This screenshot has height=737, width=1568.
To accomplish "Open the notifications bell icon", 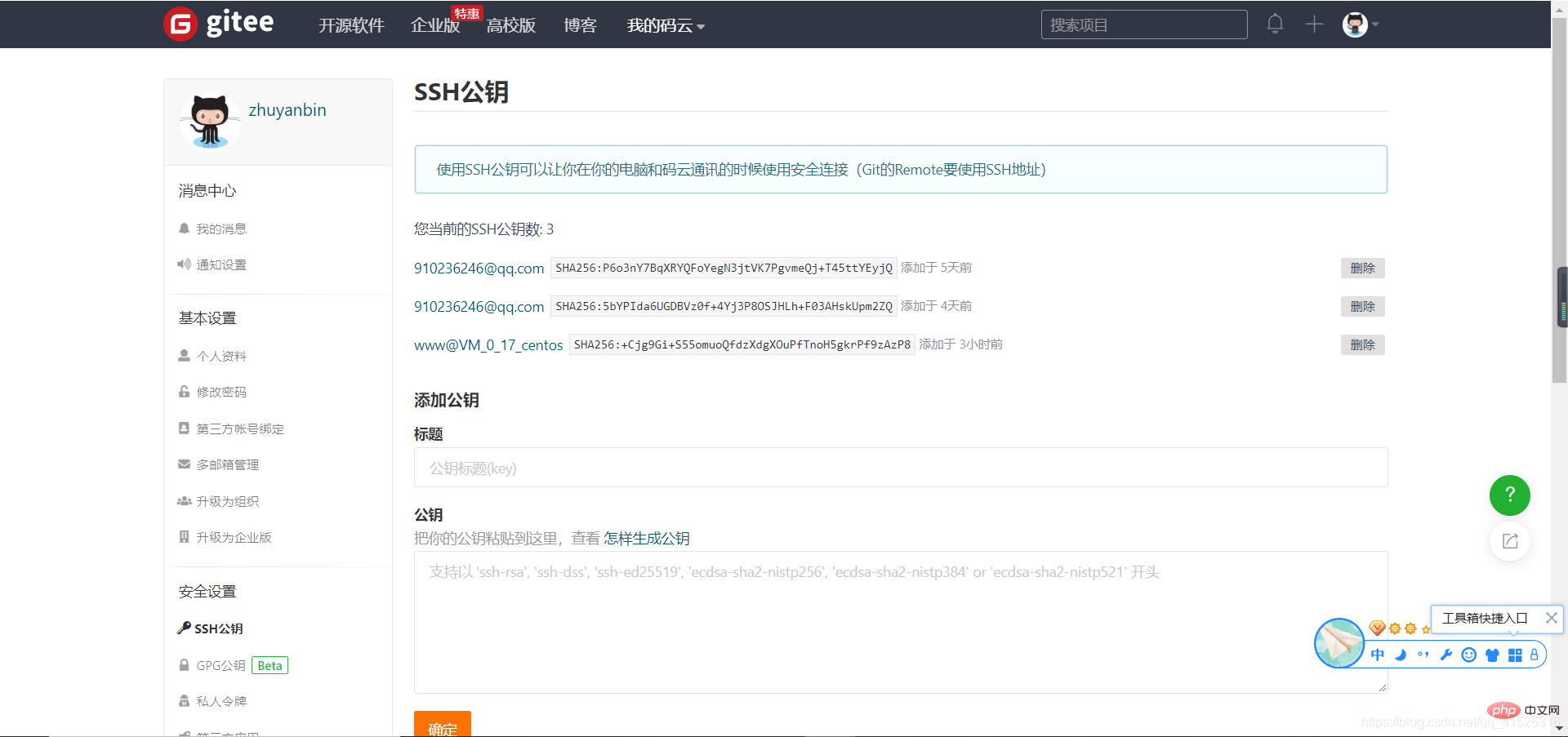I will coord(1275,24).
